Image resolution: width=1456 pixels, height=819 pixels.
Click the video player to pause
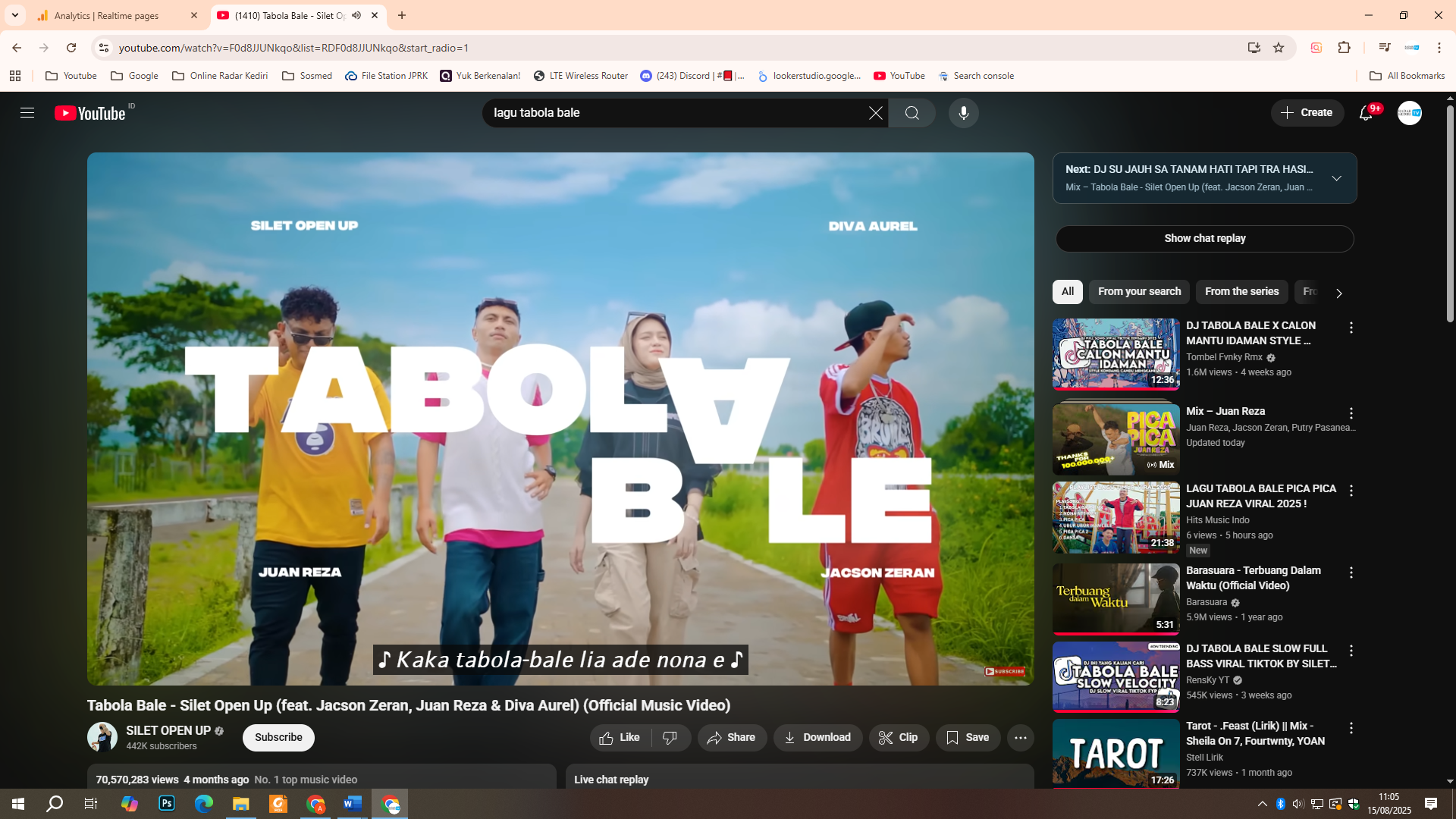(560, 419)
